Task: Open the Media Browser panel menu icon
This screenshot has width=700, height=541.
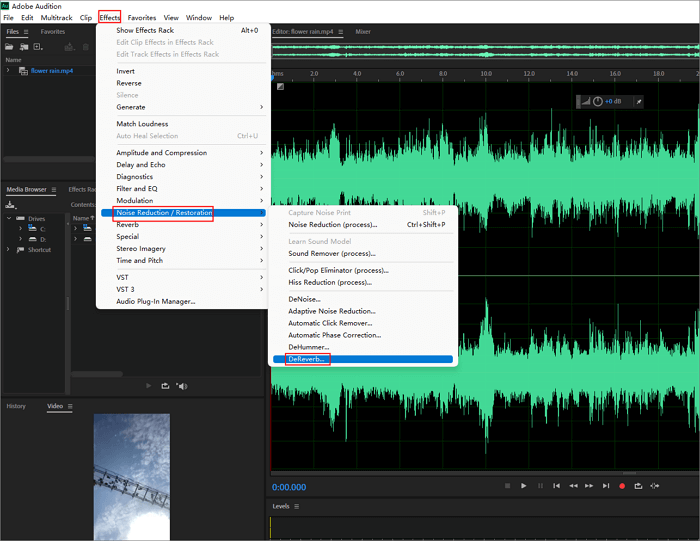Action: (54, 190)
